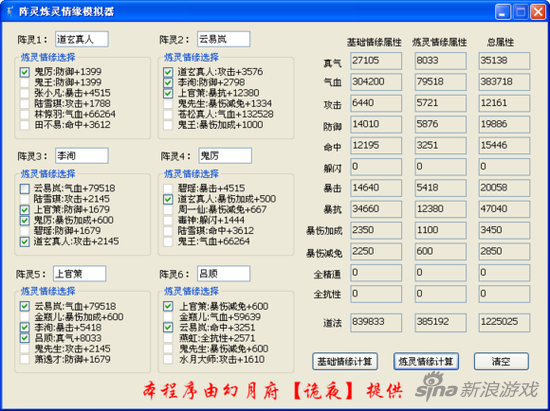Select 暴抗 base value 34660 field
Viewport: 550px width, 411px height.
[376, 209]
